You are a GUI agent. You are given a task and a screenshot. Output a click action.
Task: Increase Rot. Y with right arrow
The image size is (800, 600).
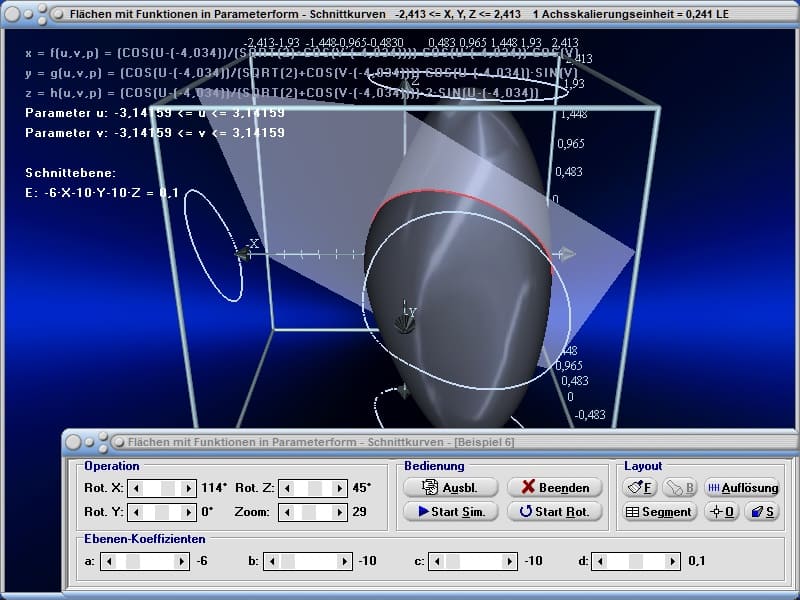[x=188, y=512]
